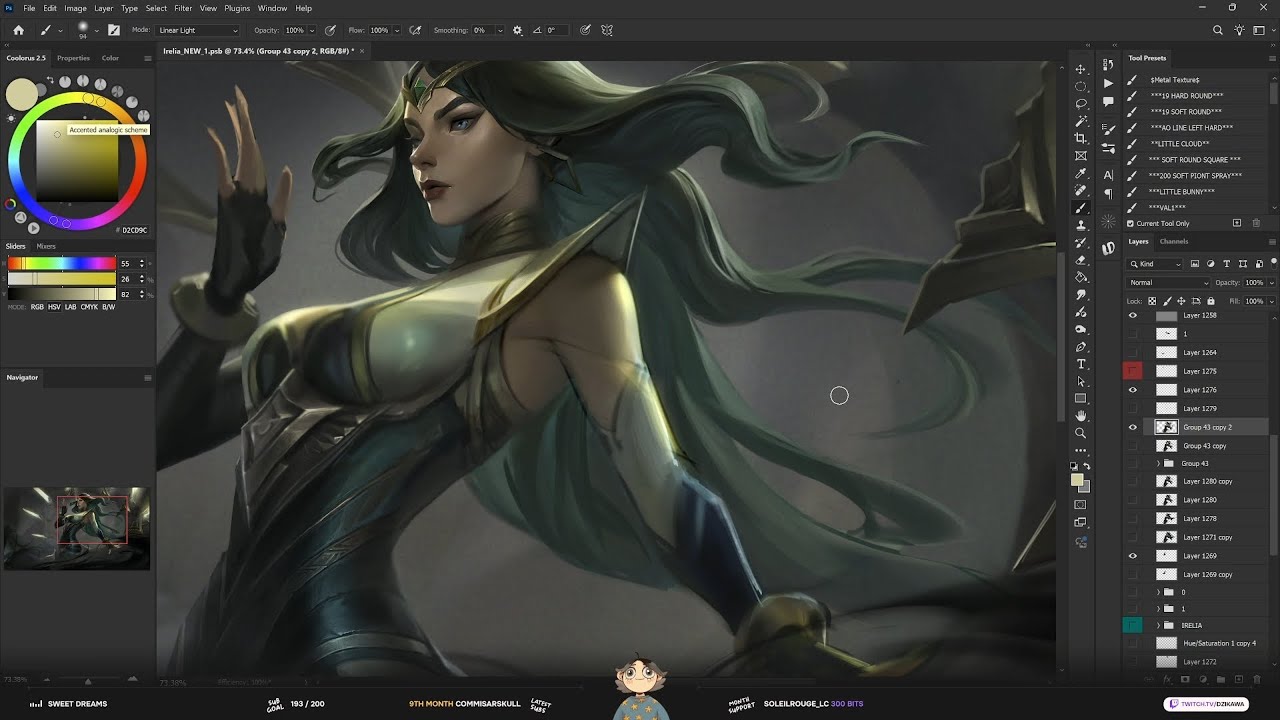Viewport: 1280px width, 720px height.
Task: Select CMYK slider mode
Action: click(x=89, y=307)
